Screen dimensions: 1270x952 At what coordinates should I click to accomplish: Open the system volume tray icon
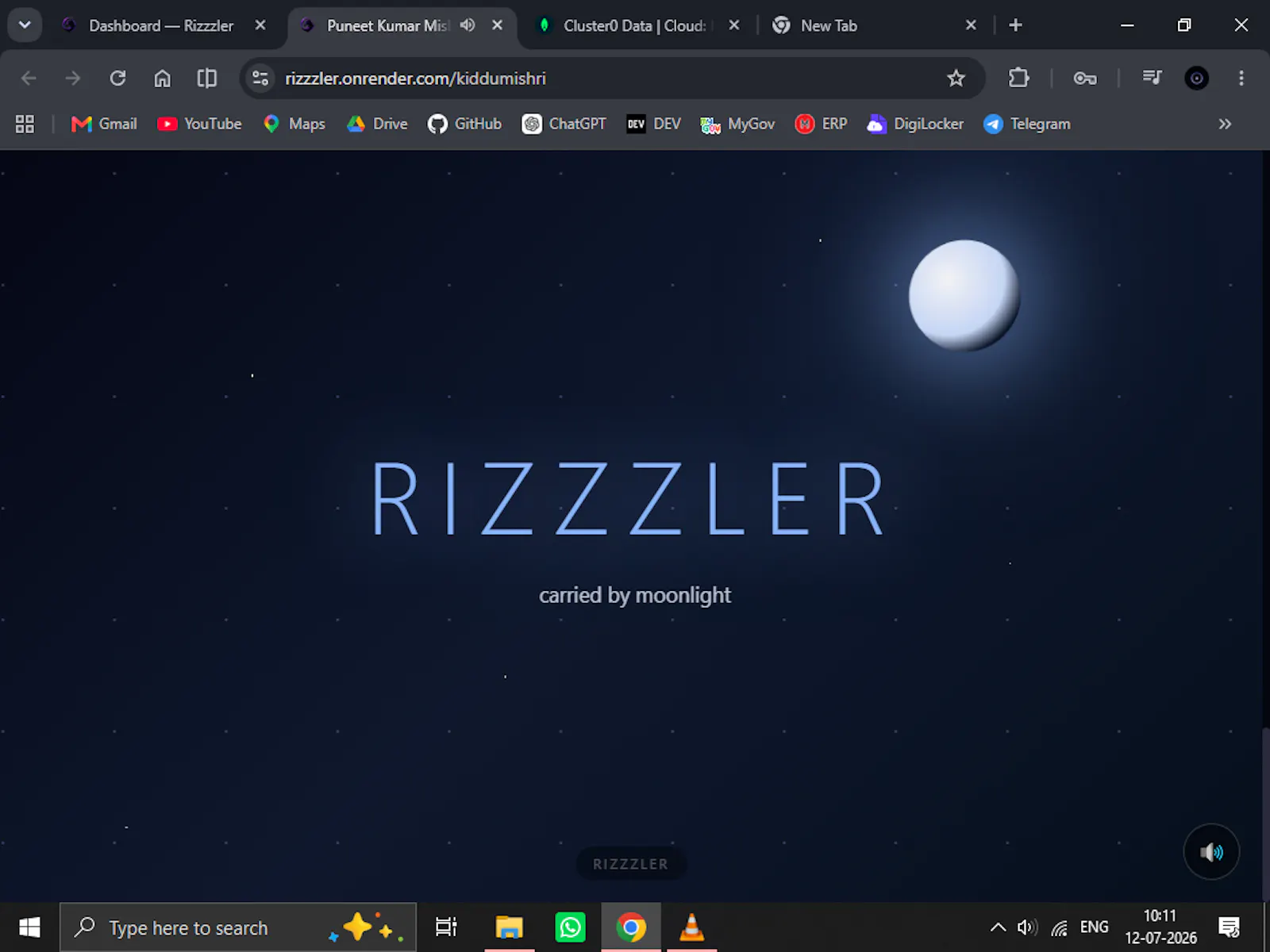[x=1027, y=927]
